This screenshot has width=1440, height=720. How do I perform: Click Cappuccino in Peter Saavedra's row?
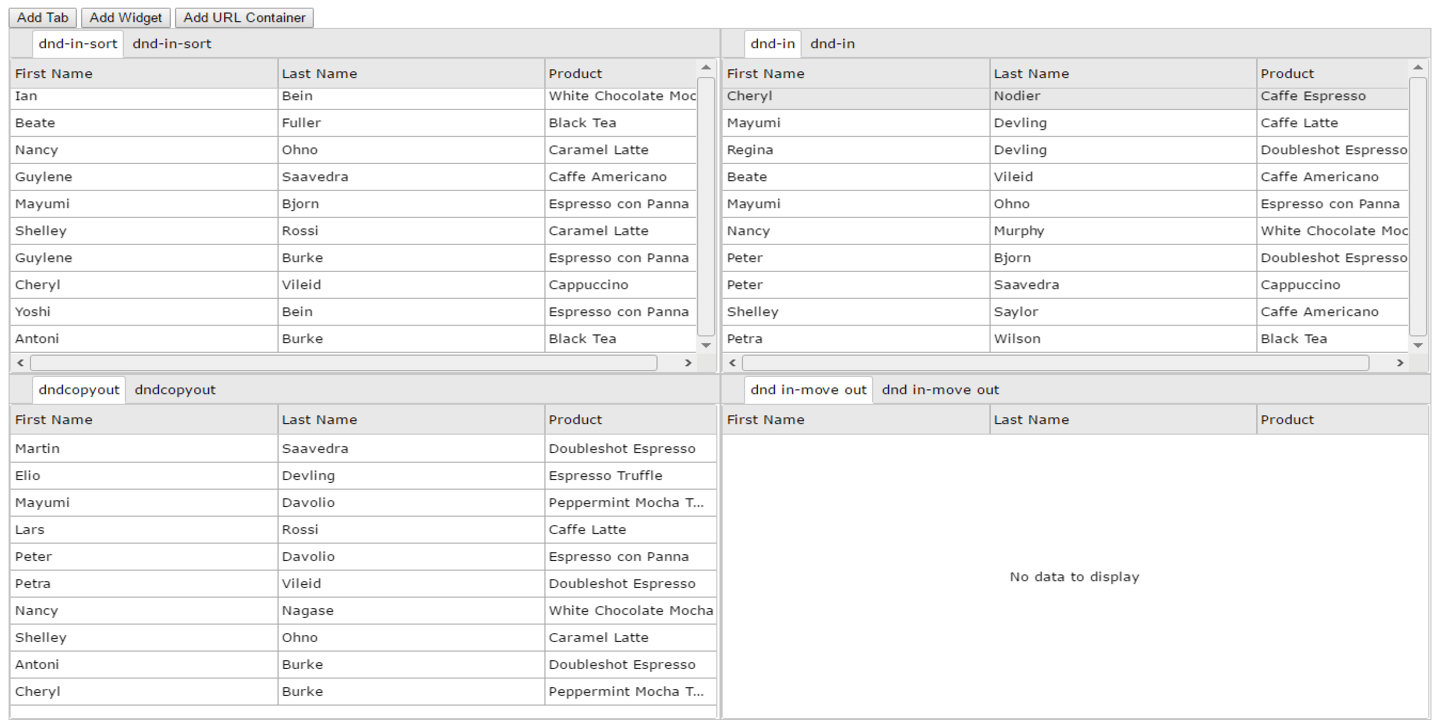tap(1333, 285)
